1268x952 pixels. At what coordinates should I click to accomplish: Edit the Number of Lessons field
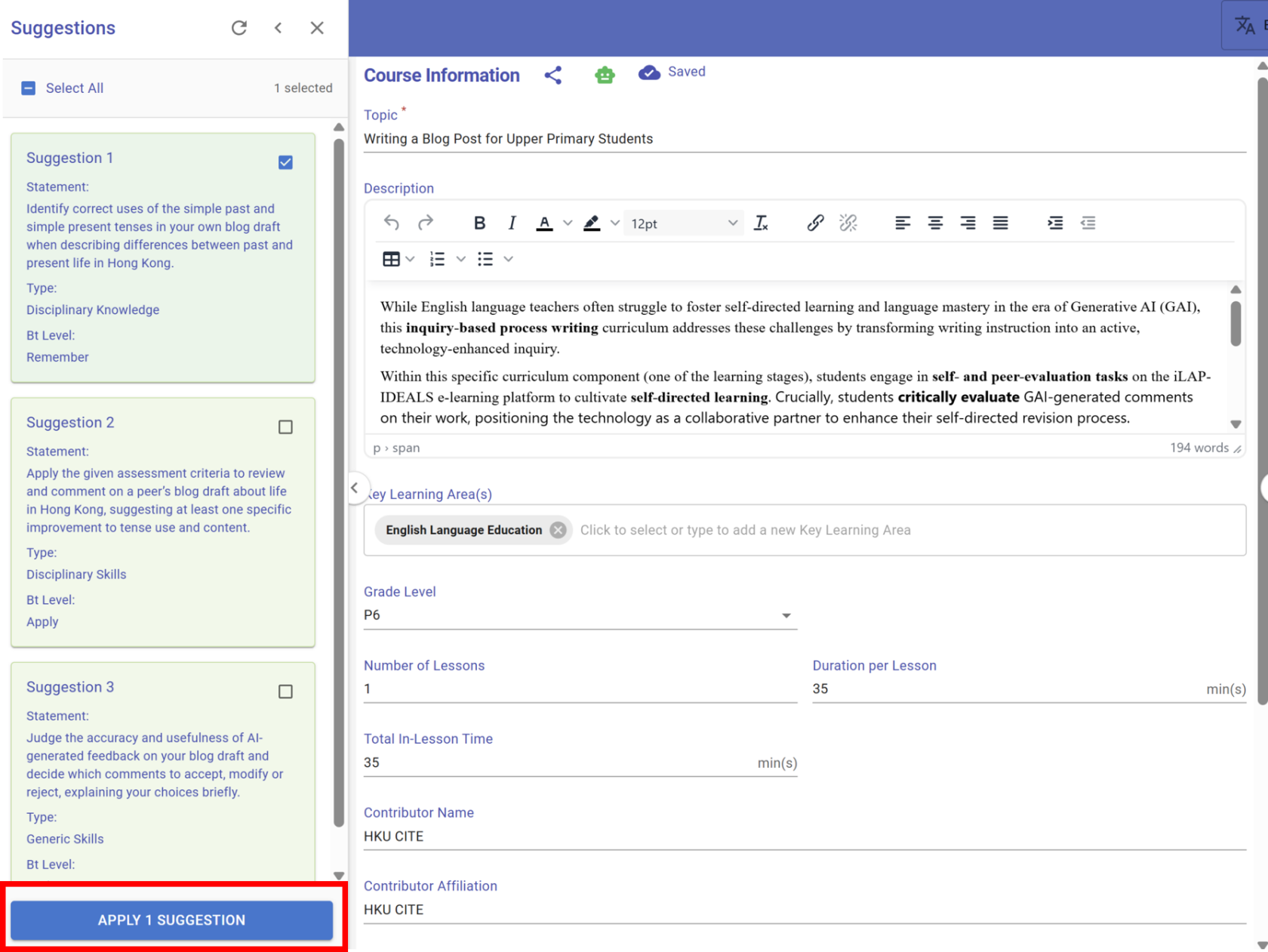(580, 689)
